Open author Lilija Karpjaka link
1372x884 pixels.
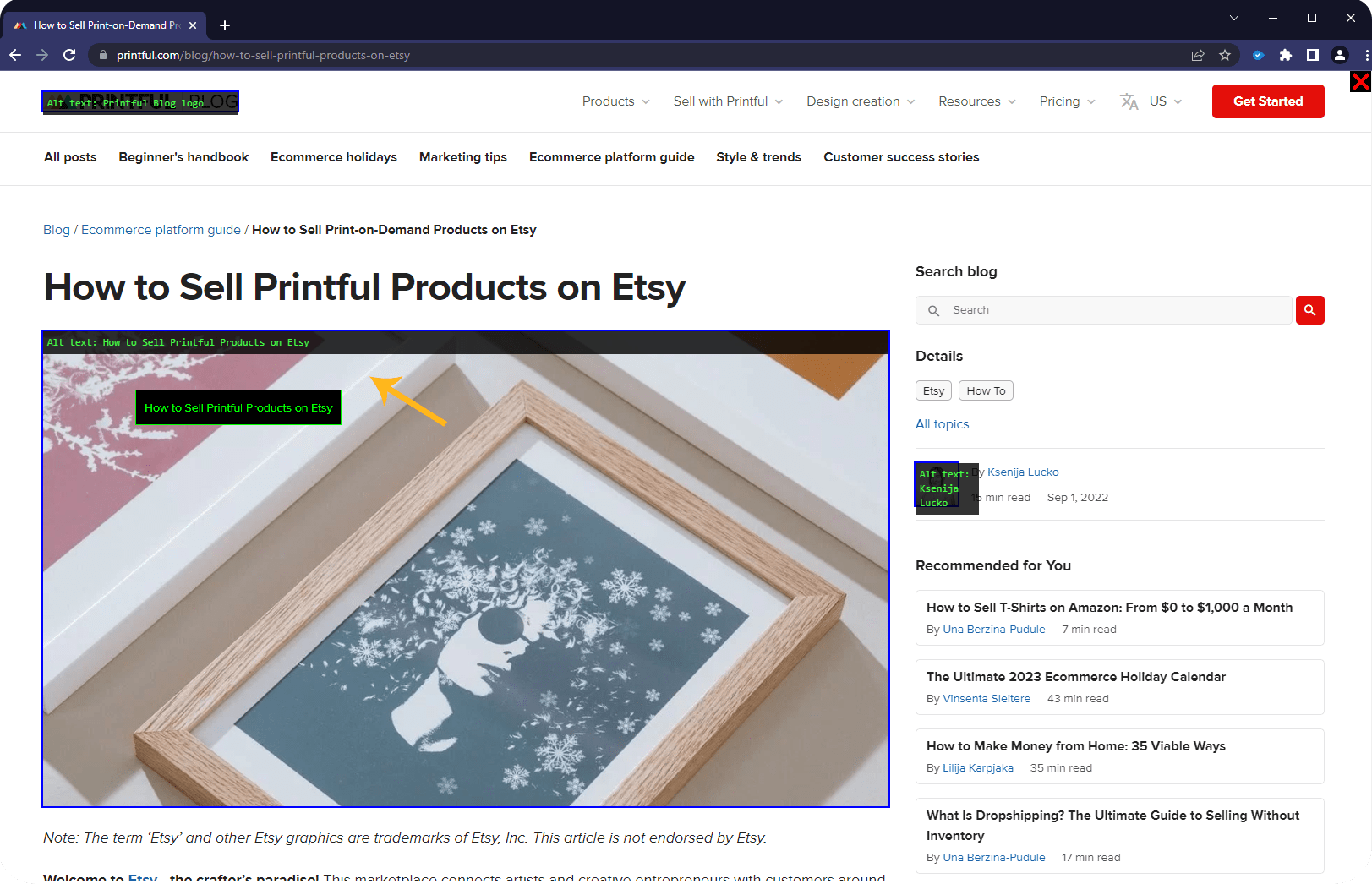(978, 768)
